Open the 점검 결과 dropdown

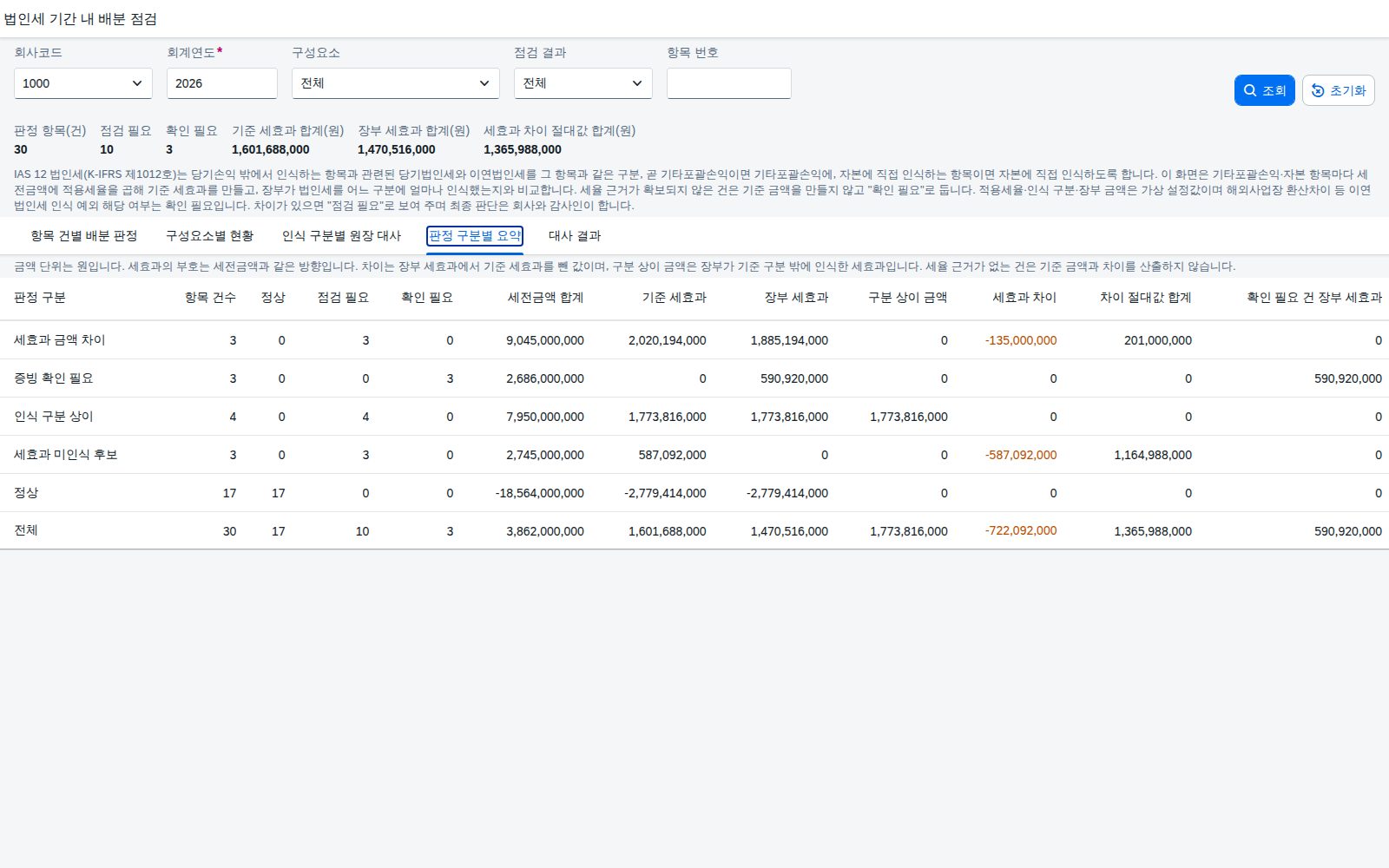tap(583, 83)
